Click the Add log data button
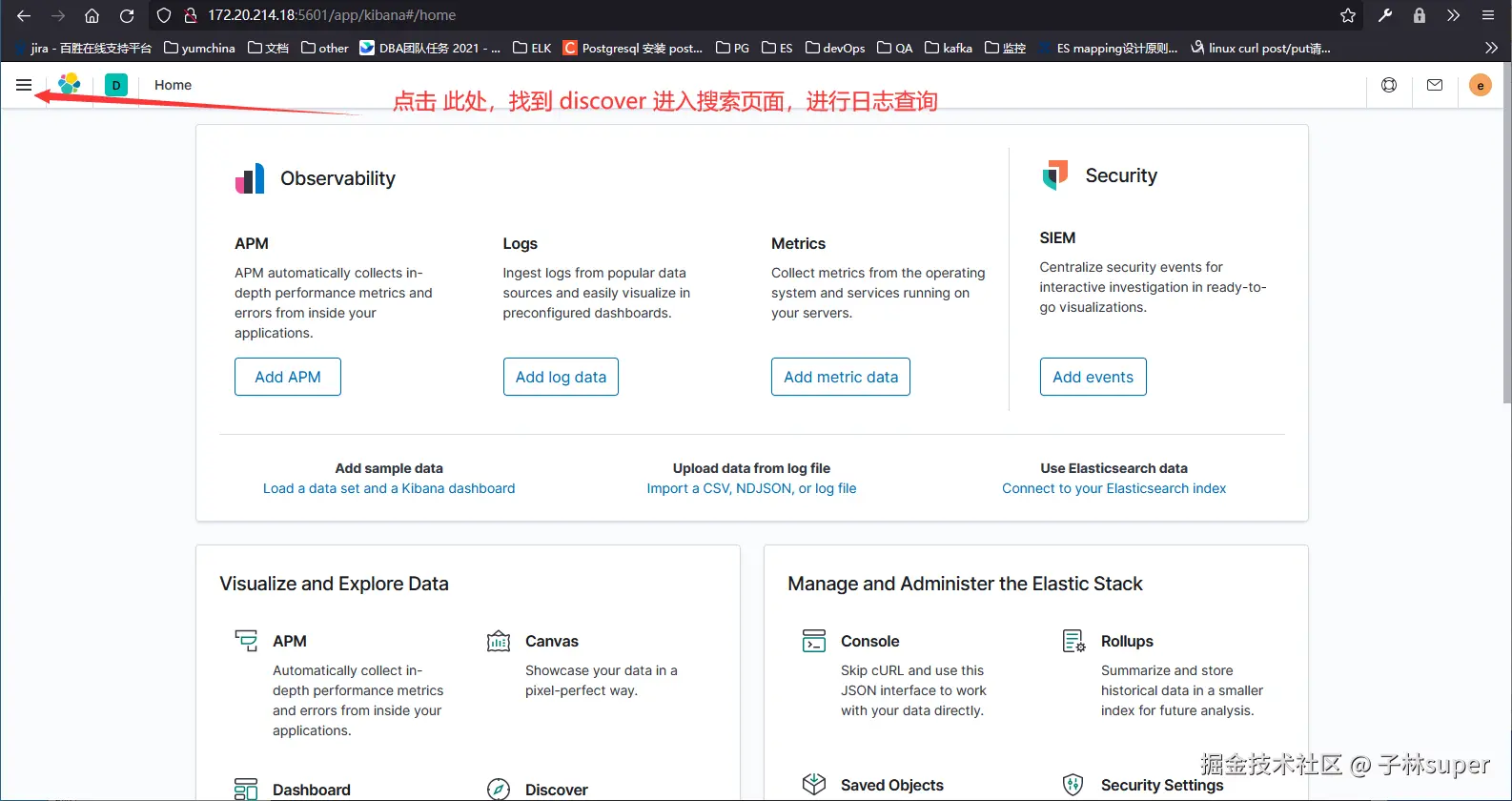The width and height of the screenshot is (1512, 801). (x=561, y=377)
